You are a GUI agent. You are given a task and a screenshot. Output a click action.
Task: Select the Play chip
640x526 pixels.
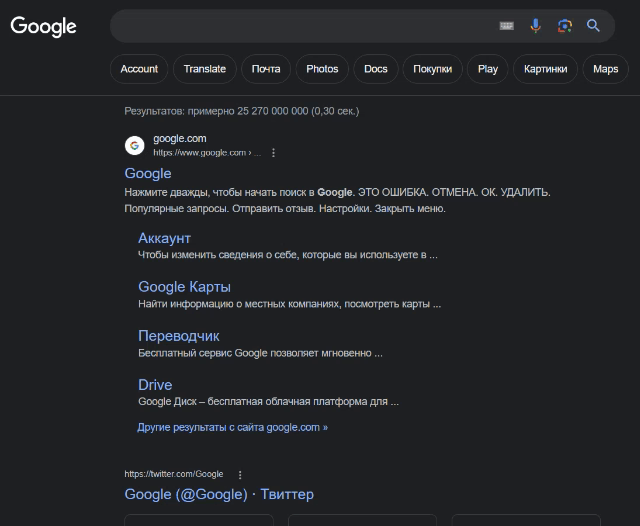point(488,69)
